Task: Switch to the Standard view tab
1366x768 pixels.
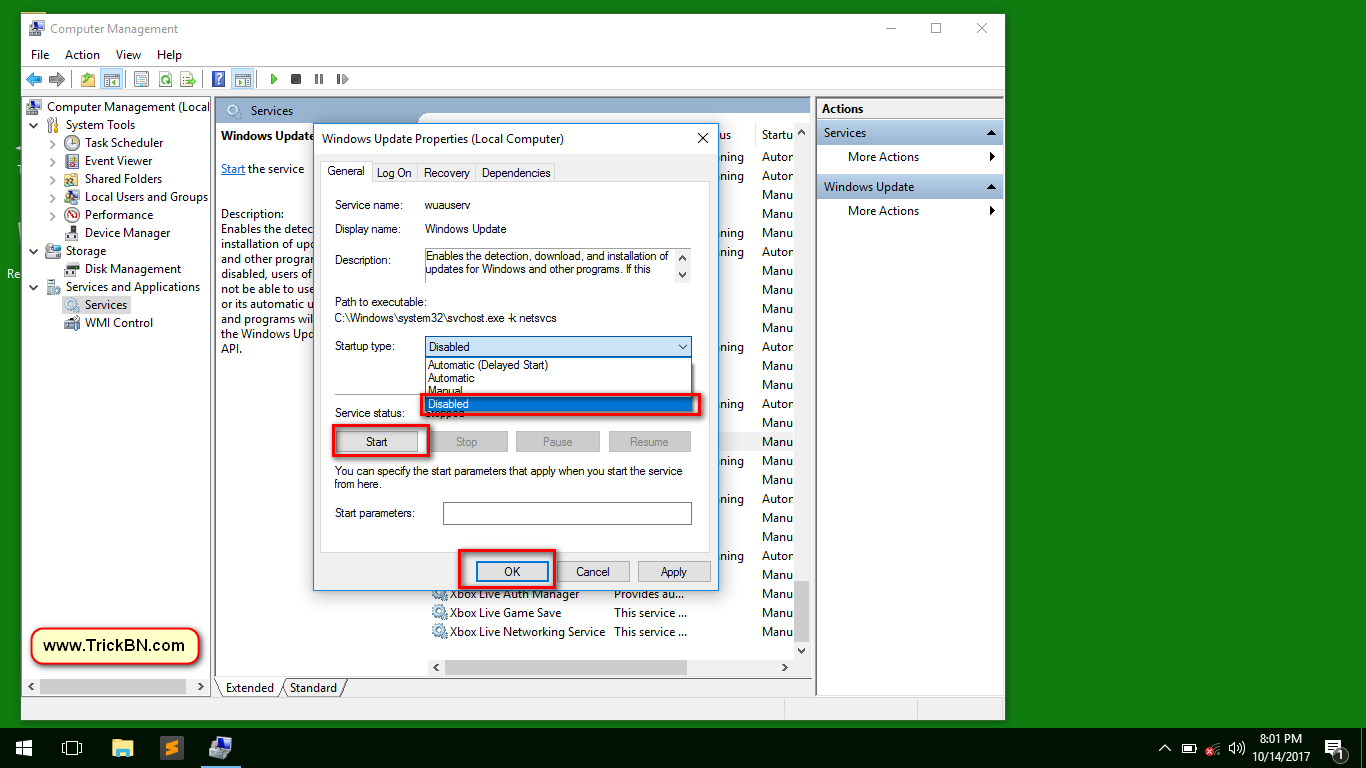Action: (x=313, y=688)
